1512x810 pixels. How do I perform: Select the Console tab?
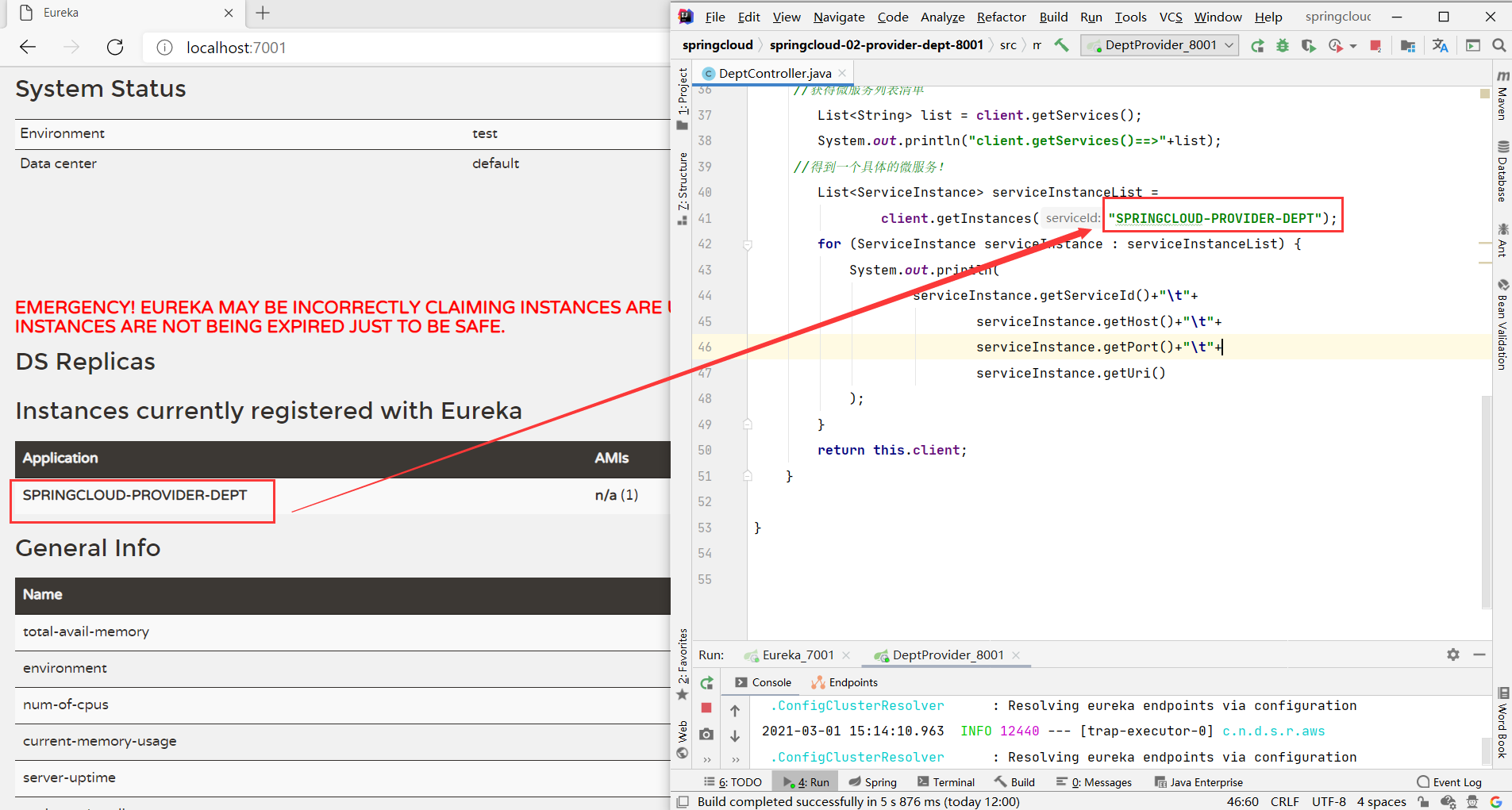click(763, 682)
